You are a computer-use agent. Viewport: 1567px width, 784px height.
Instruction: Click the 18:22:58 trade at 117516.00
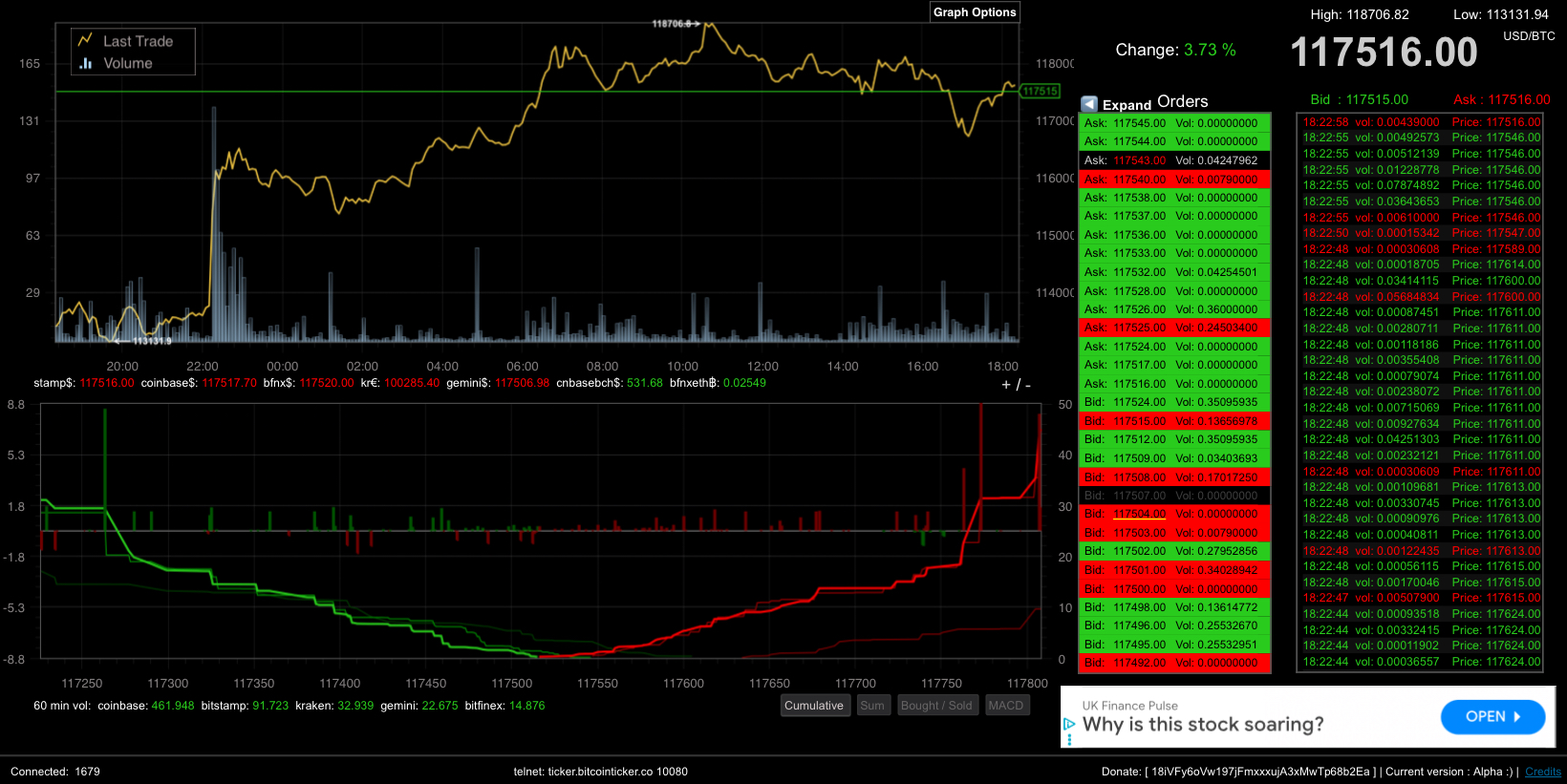tap(1421, 122)
